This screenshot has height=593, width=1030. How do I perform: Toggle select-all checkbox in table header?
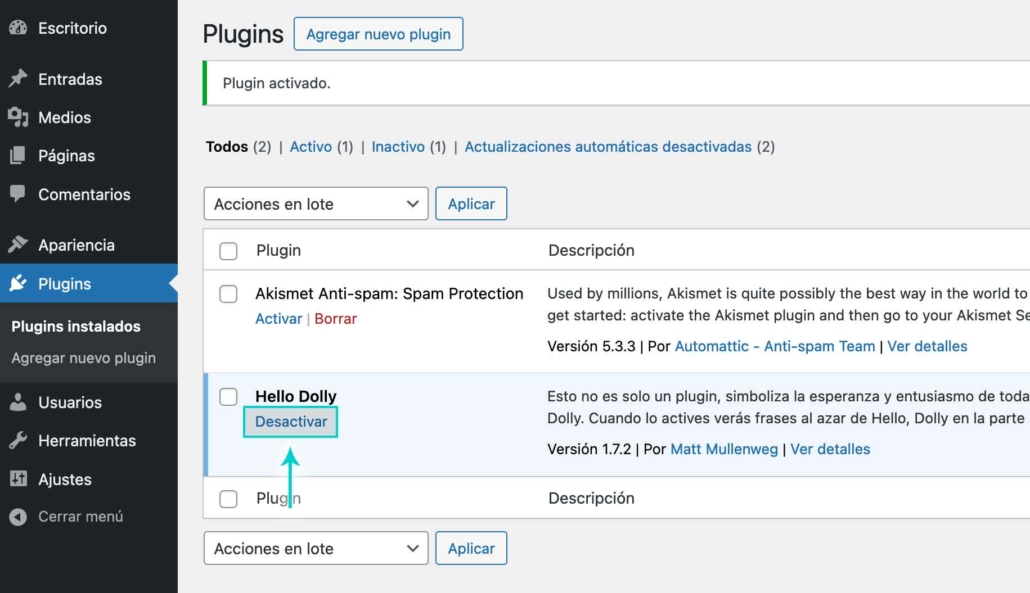coord(228,251)
